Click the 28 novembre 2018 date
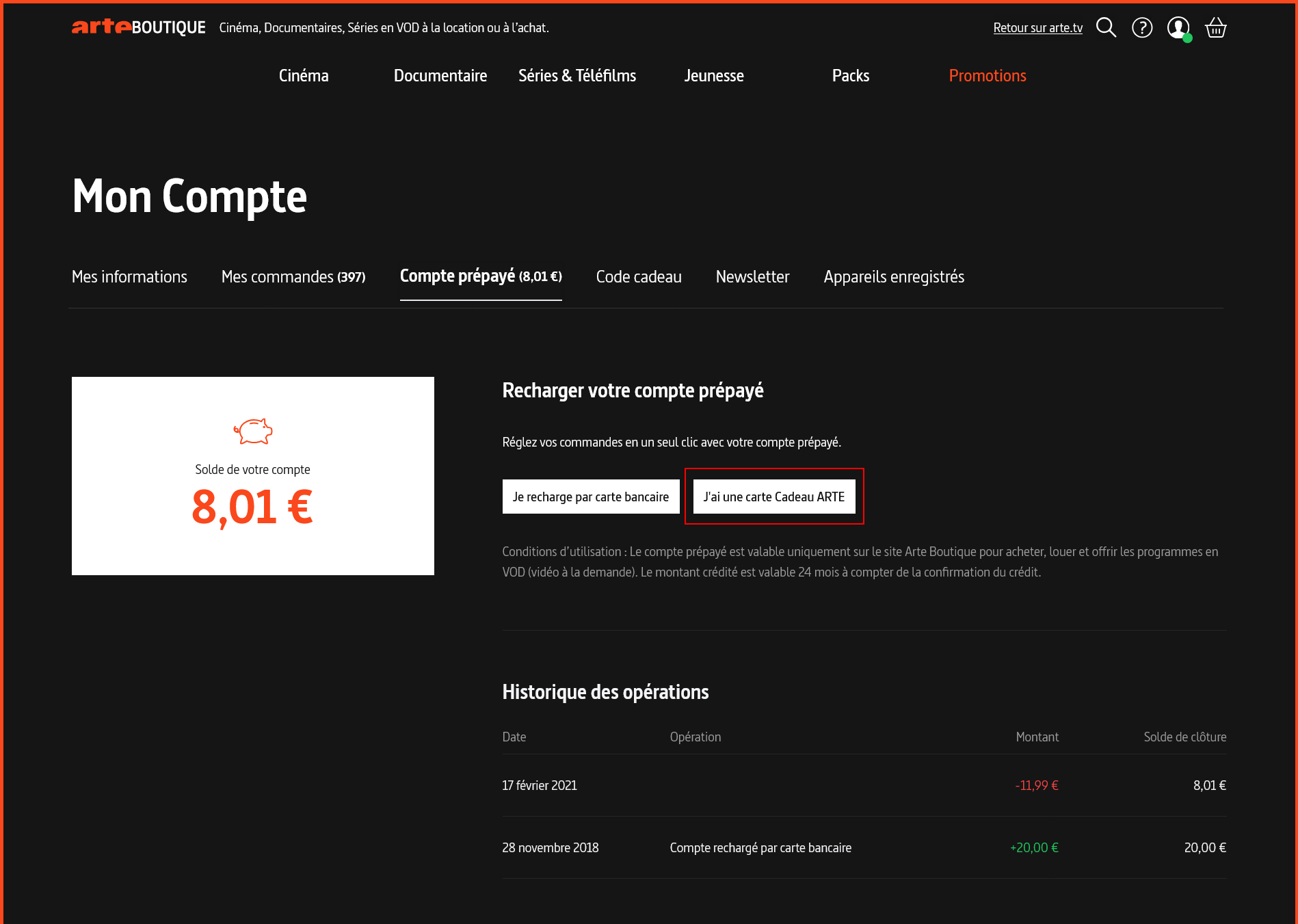 (x=551, y=847)
